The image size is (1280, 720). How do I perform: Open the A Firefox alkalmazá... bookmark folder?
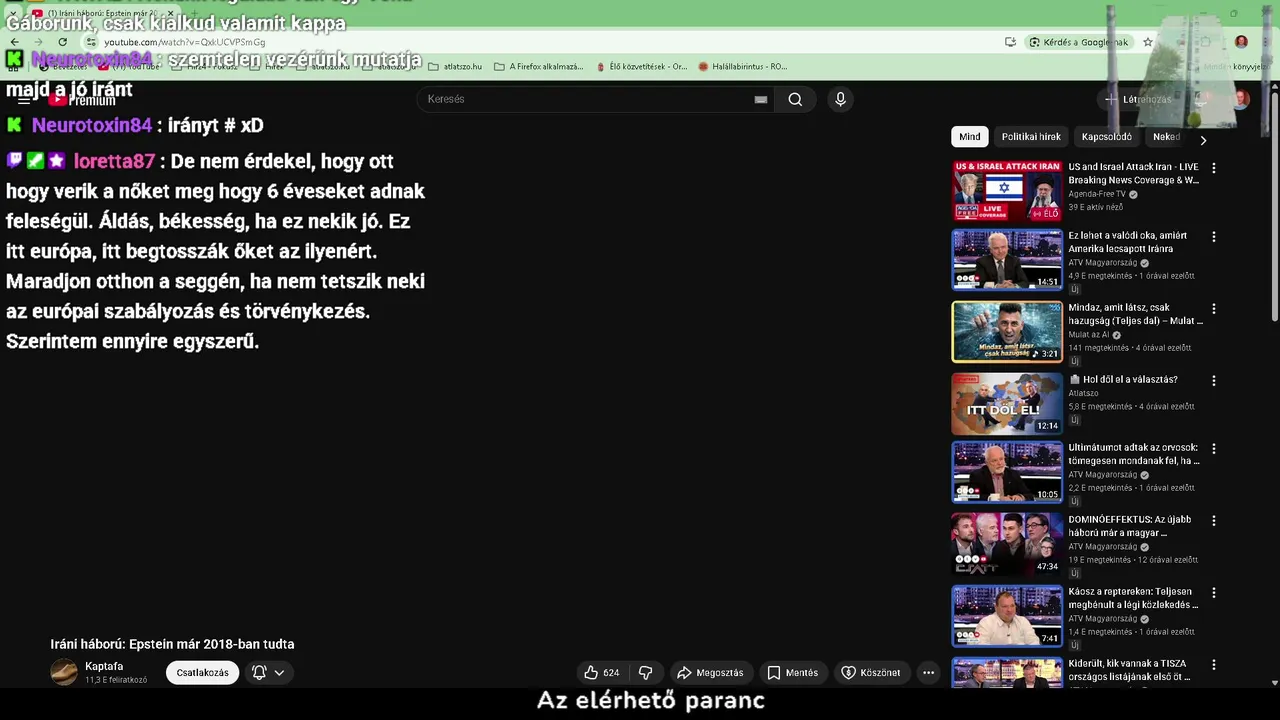click(x=538, y=67)
